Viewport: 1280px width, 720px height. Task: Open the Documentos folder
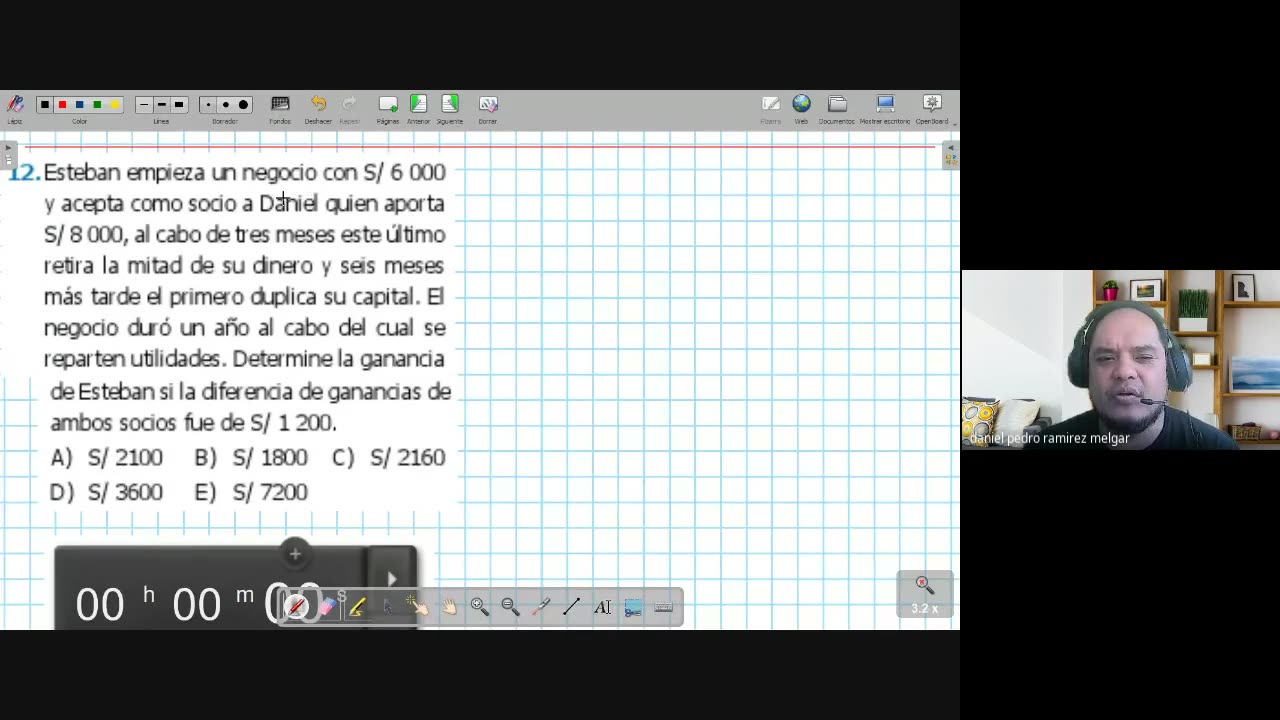(x=837, y=104)
